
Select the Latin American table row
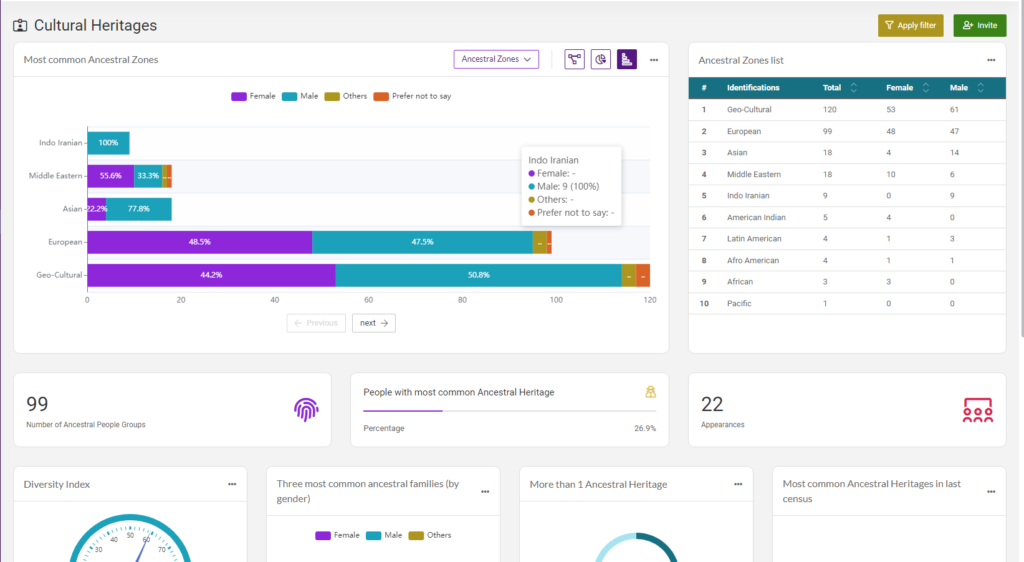847,239
